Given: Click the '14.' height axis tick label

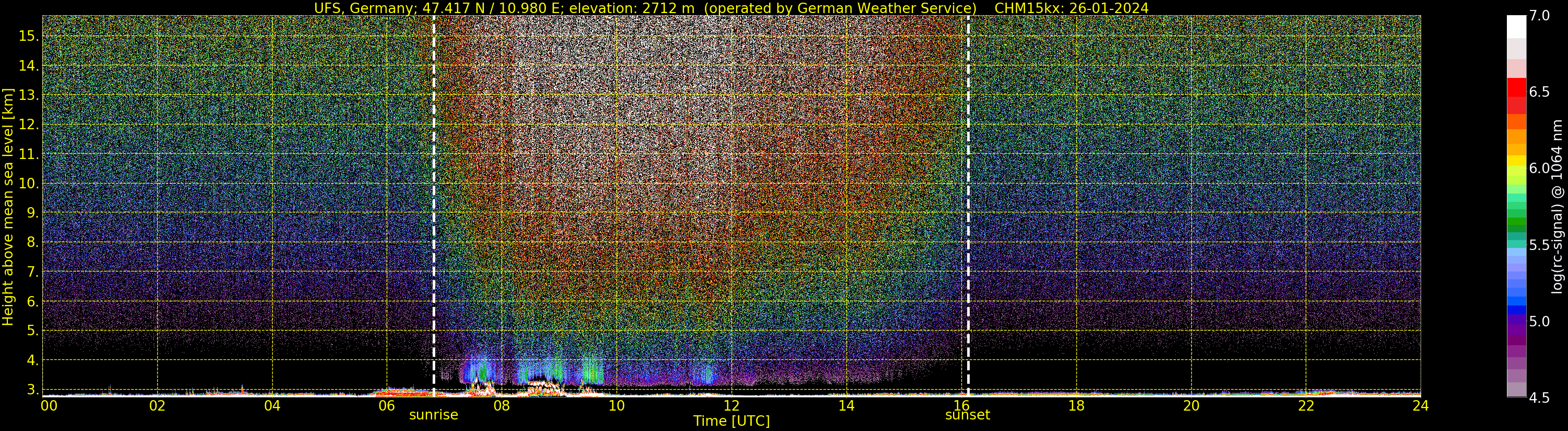Looking at the screenshot, I should [29, 65].
